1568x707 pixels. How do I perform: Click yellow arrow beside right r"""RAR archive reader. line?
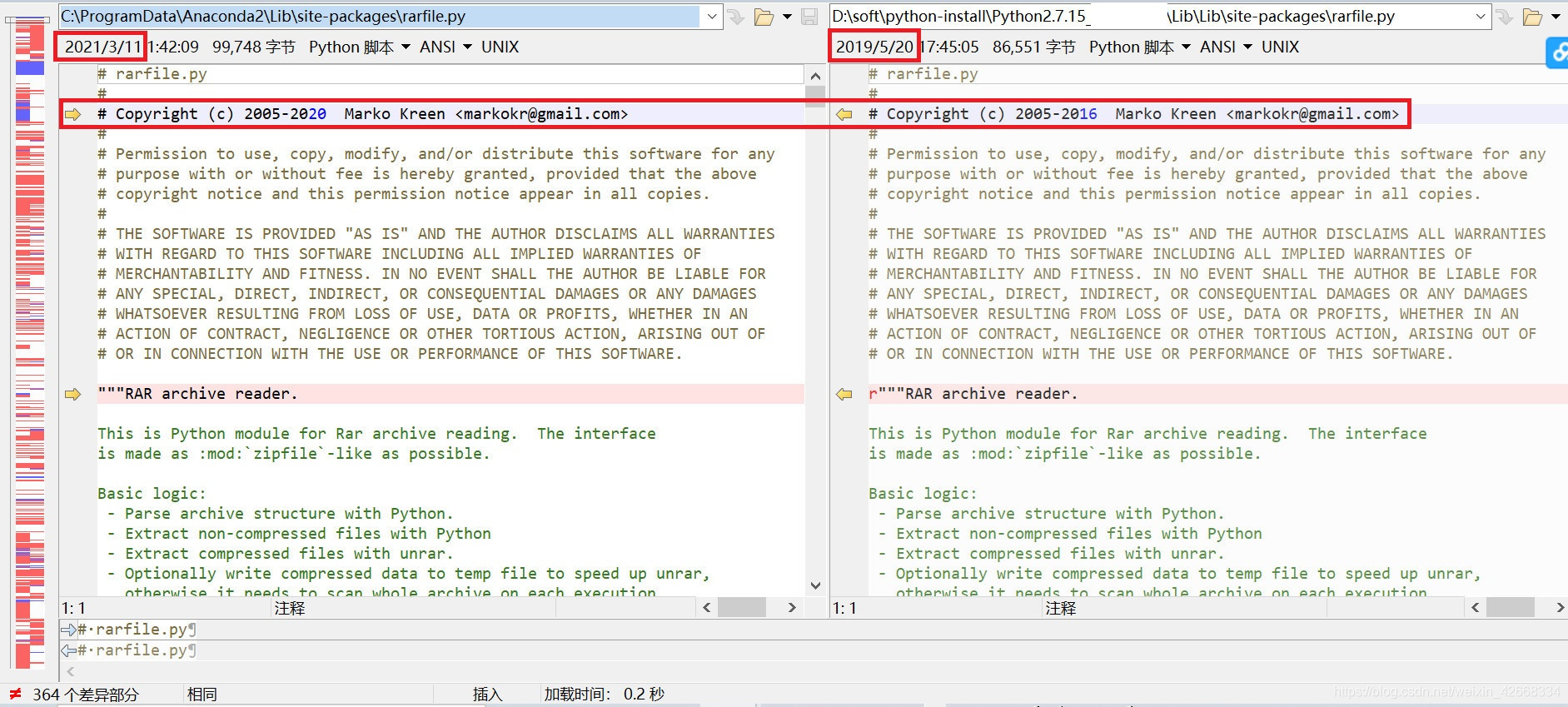[844, 394]
